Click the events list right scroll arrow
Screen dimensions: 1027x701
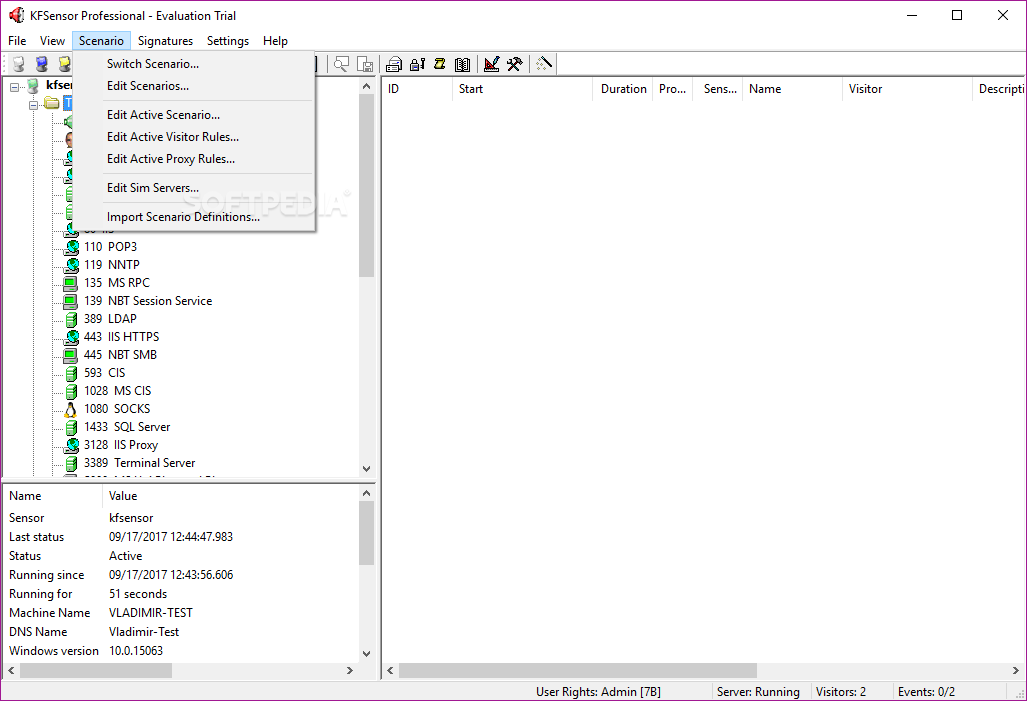coord(1016,671)
